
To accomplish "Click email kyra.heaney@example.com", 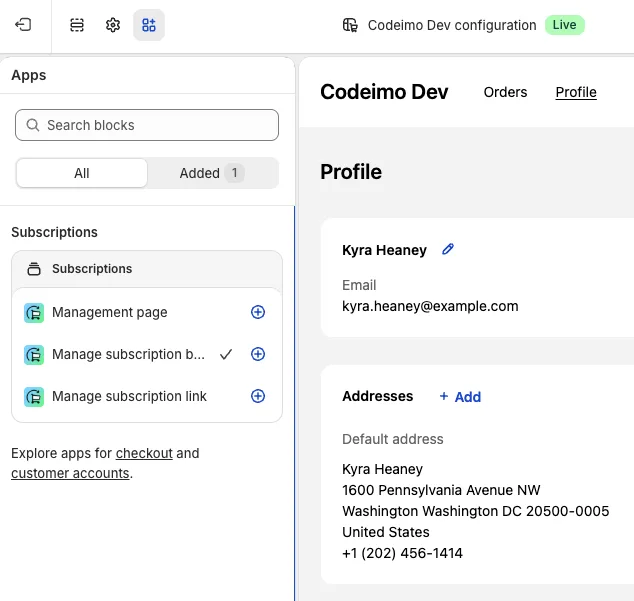I will coord(430,306).
